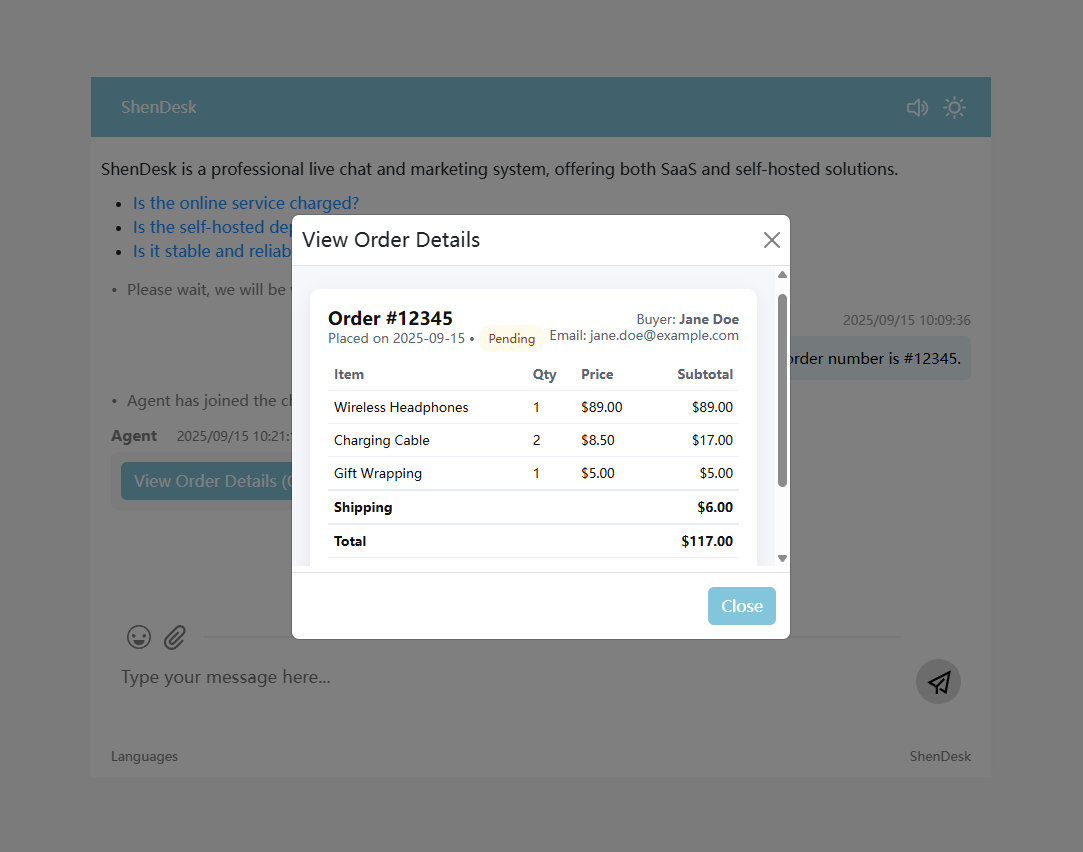Image resolution: width=1083 pixels, height=852 pixels.
Task: Open the Languages menu
Action: pyautogui.click(x=144, y=756)
